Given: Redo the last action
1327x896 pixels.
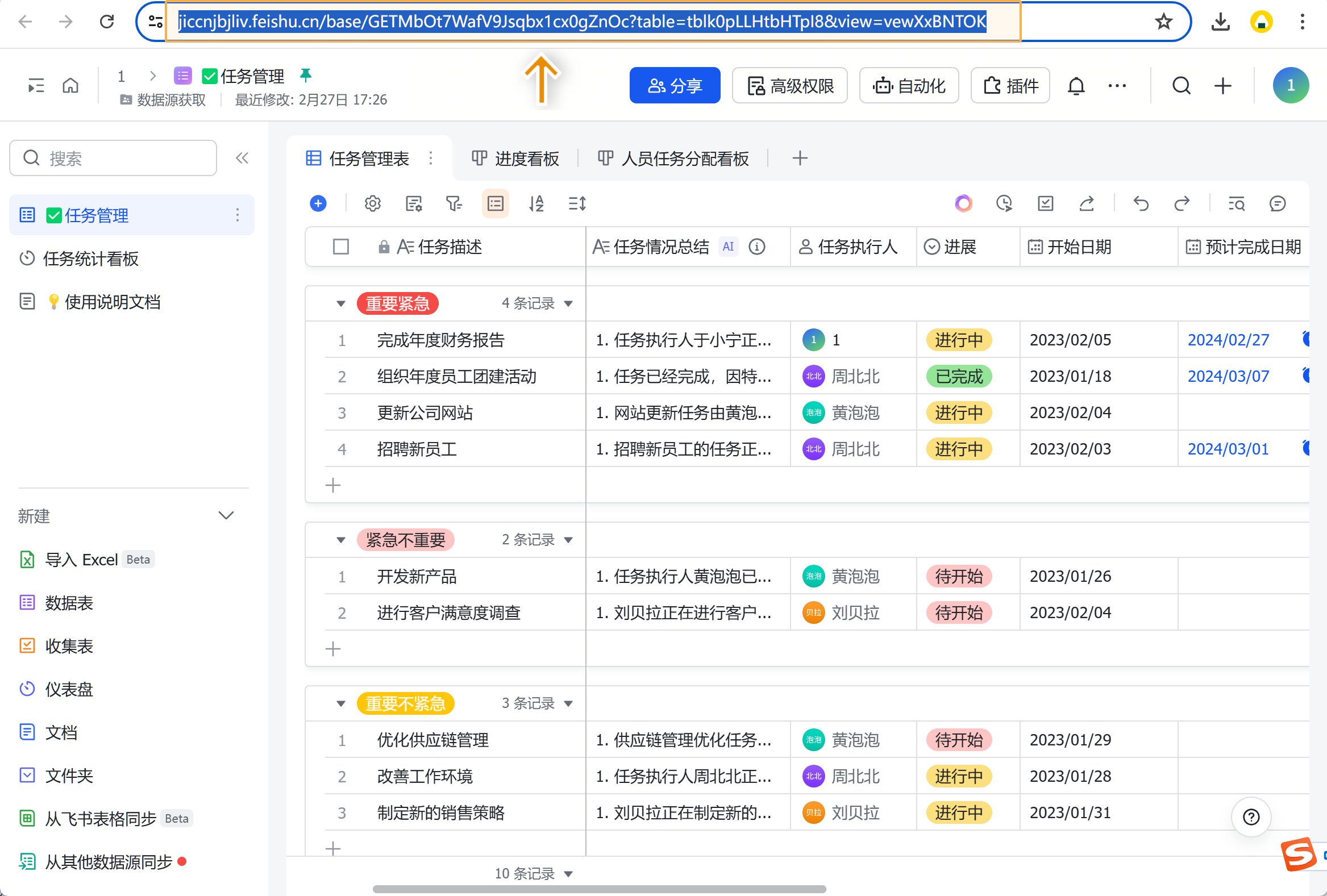Looking at the screenshot, I should click(1182, 203).
